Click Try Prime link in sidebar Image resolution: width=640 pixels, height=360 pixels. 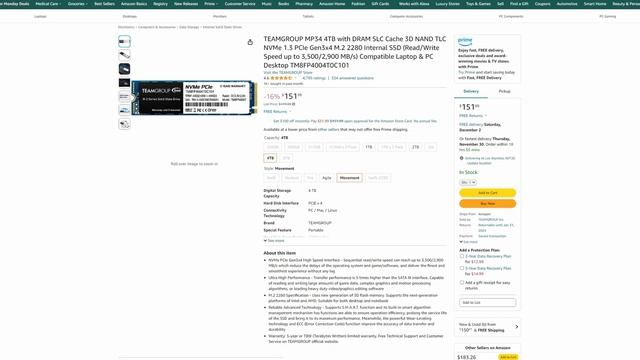tap(466, 72)
